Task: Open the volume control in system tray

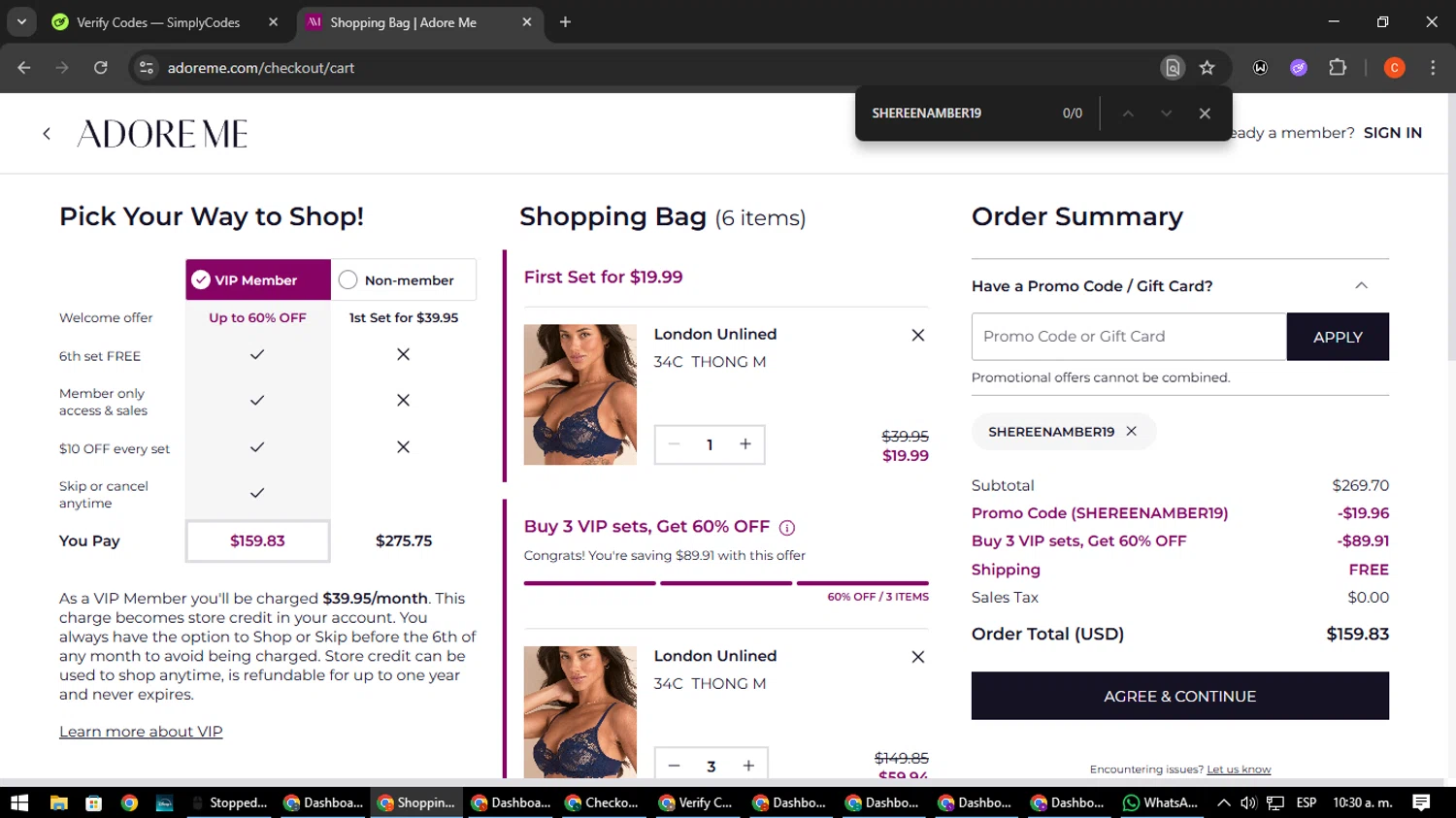Action: [x=1248, y=802]
